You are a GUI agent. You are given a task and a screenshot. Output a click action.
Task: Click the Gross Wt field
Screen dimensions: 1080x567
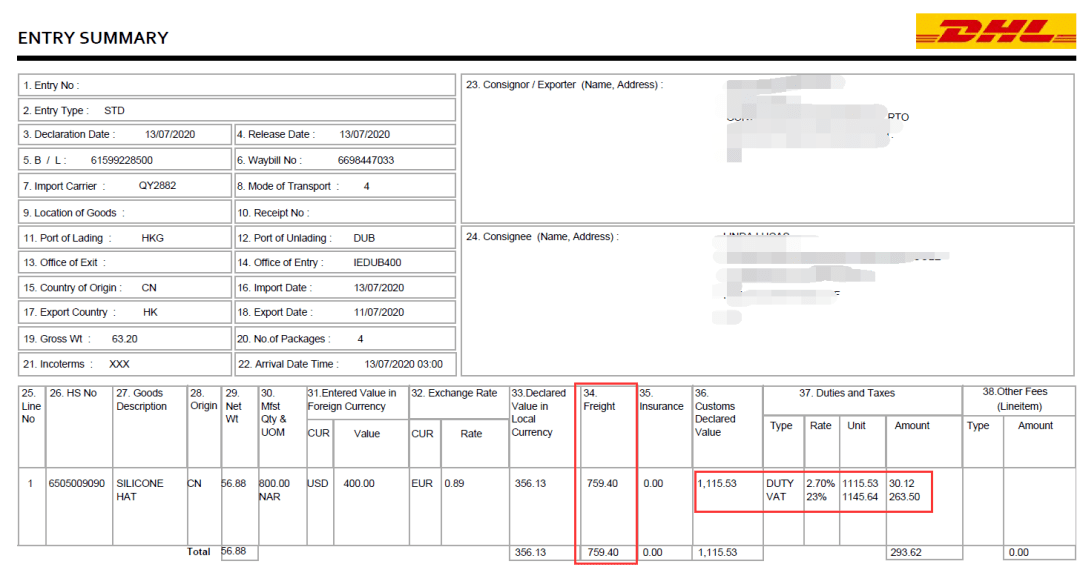click(x=124, y=339)
